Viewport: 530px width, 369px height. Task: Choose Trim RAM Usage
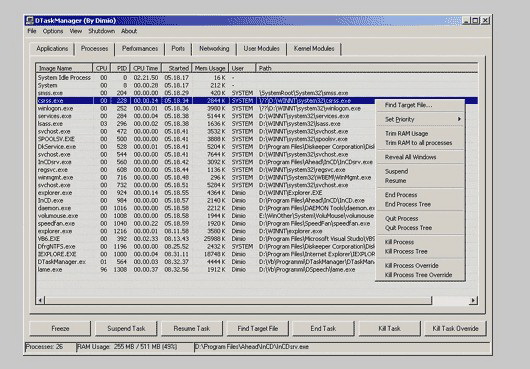[x=420, y=133]
